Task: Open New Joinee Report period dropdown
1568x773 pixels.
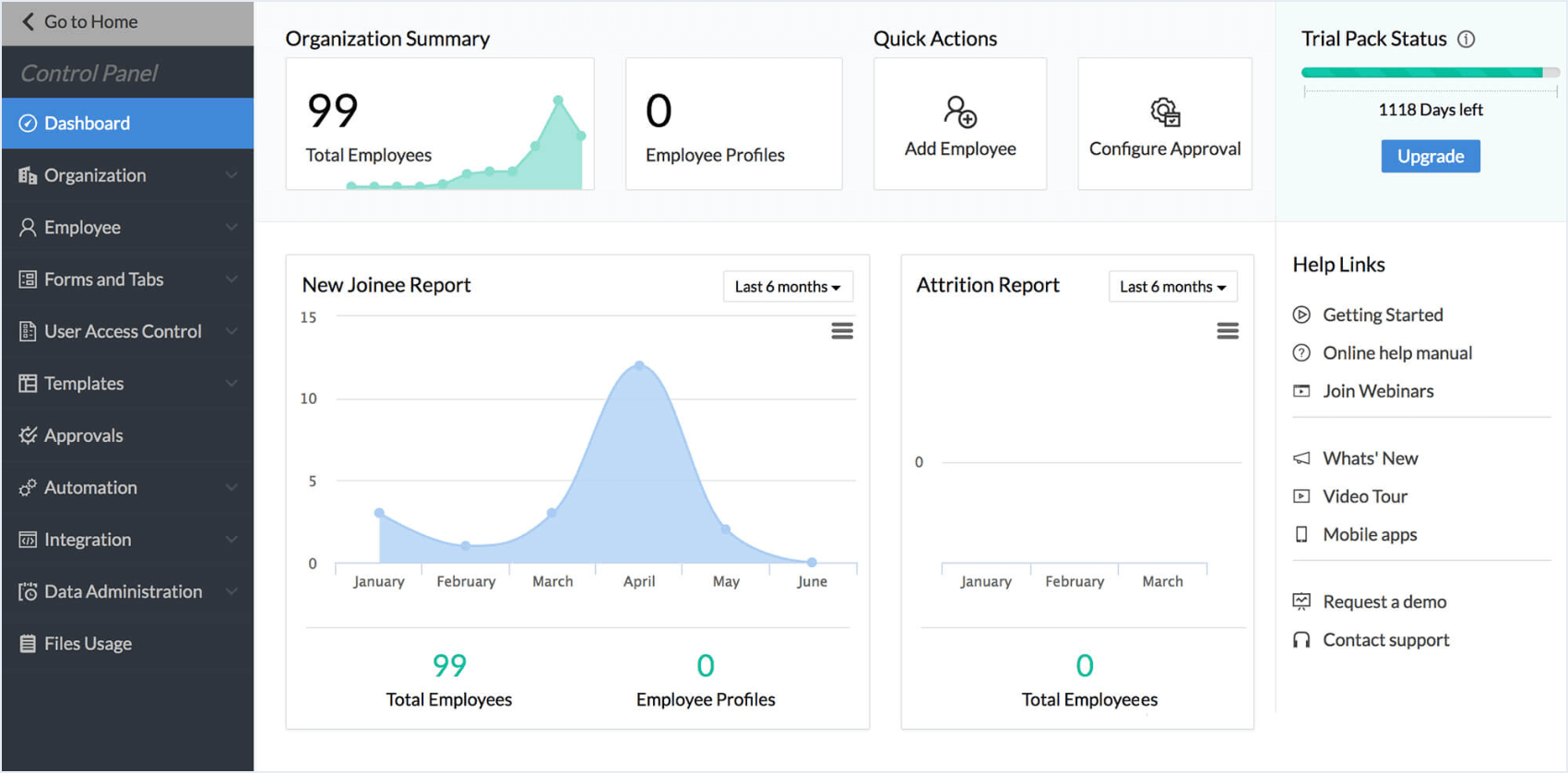Action: (x=787, y=287)
